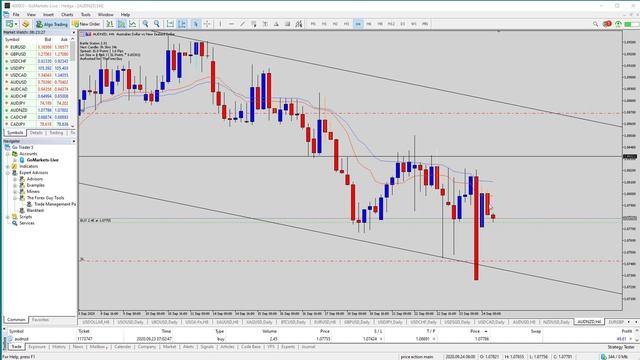
Task: Expand the Examples folder
Action: 15,185
